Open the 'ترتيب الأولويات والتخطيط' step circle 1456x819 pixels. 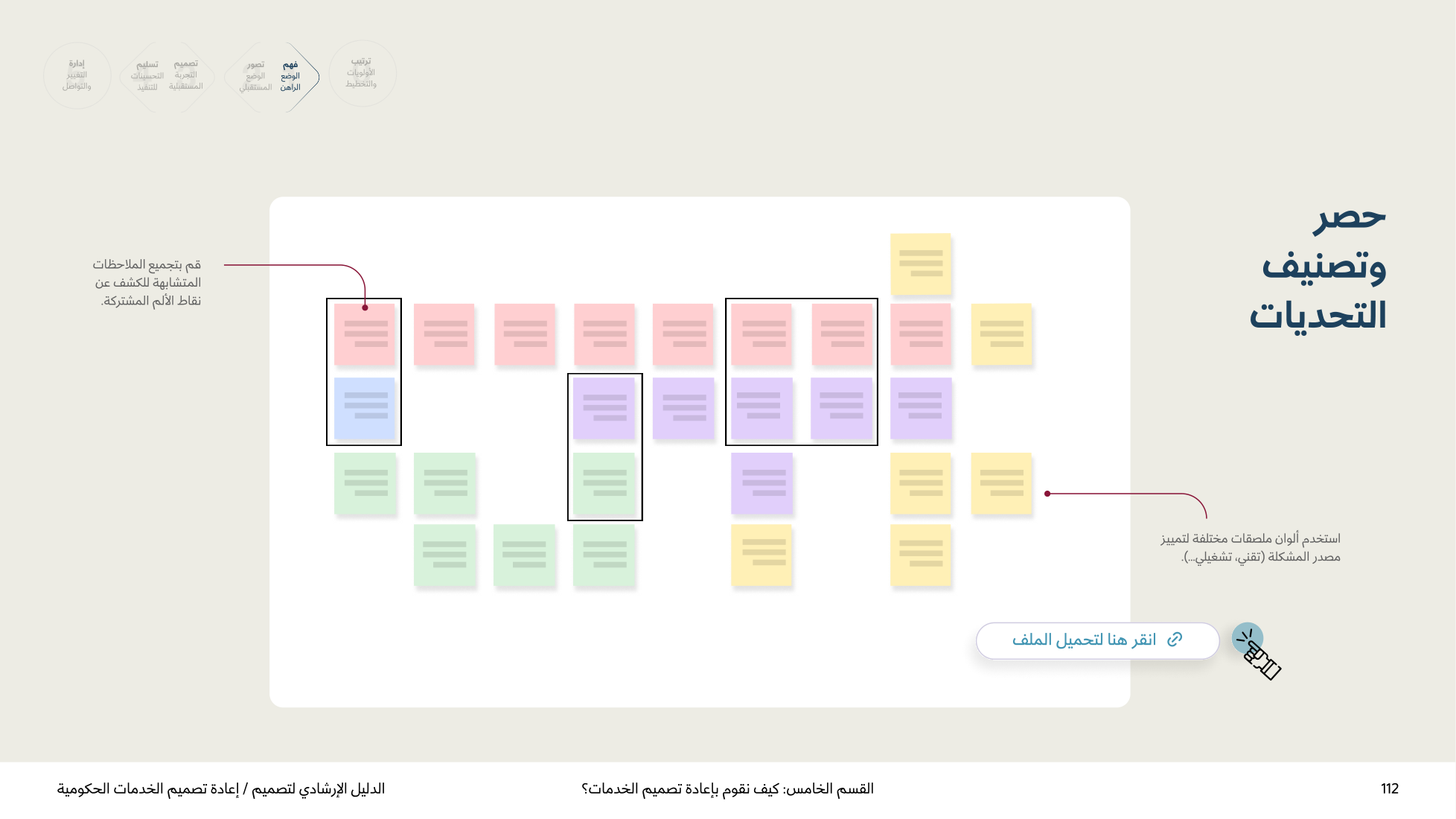click(362, 73)
